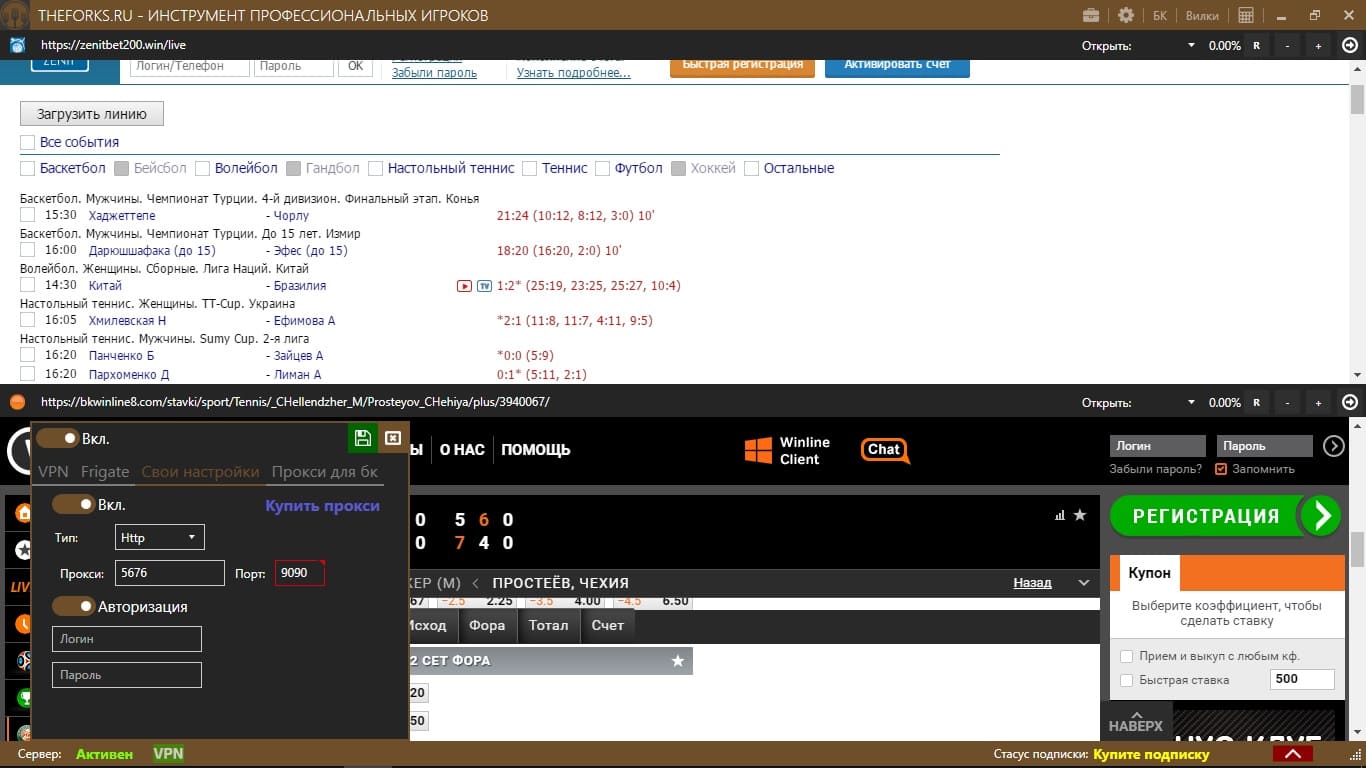The width and height of the screenshot is (1366, 768).
Task: Toggle the Авторизация switch
Action: tap(73, 607)
